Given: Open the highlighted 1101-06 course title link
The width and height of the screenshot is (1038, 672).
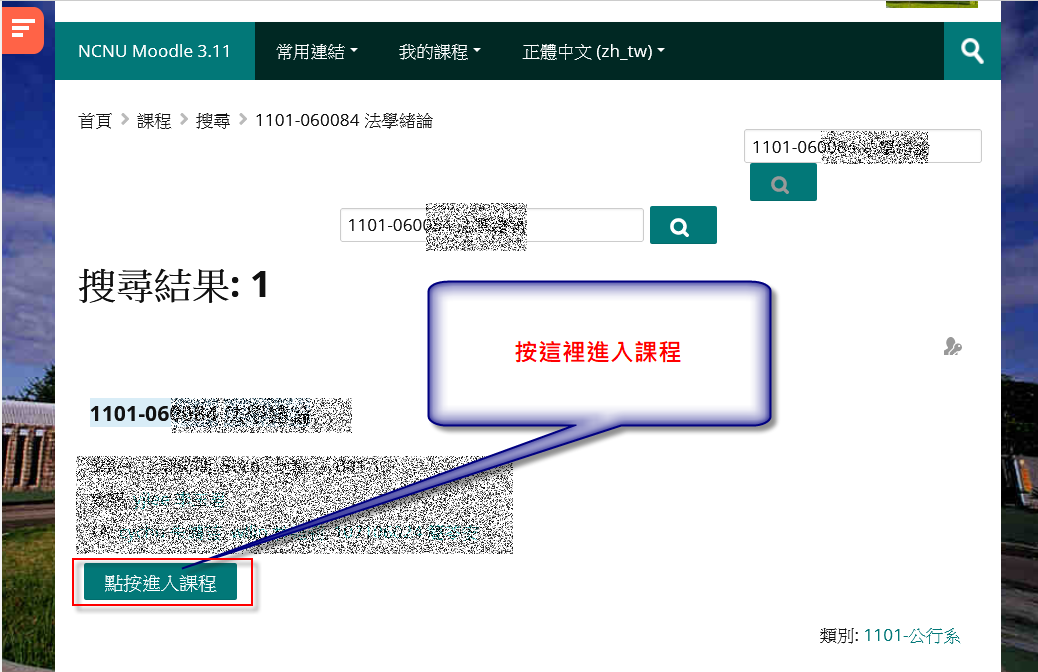Looking at the screenshot, I should click(220, 413).
